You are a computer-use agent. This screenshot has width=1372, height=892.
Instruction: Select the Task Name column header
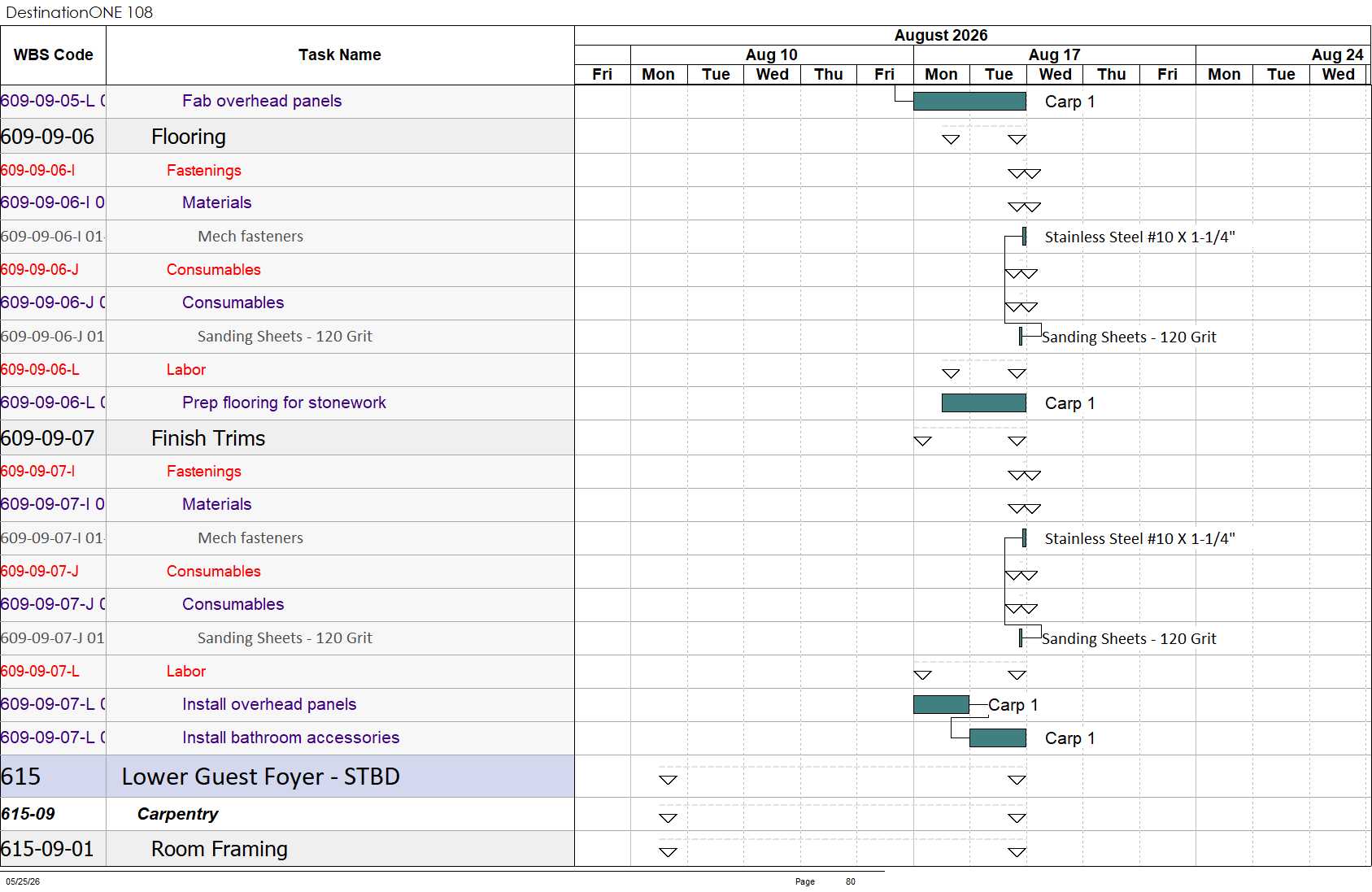pyautogui.click(x=340, y=55)
